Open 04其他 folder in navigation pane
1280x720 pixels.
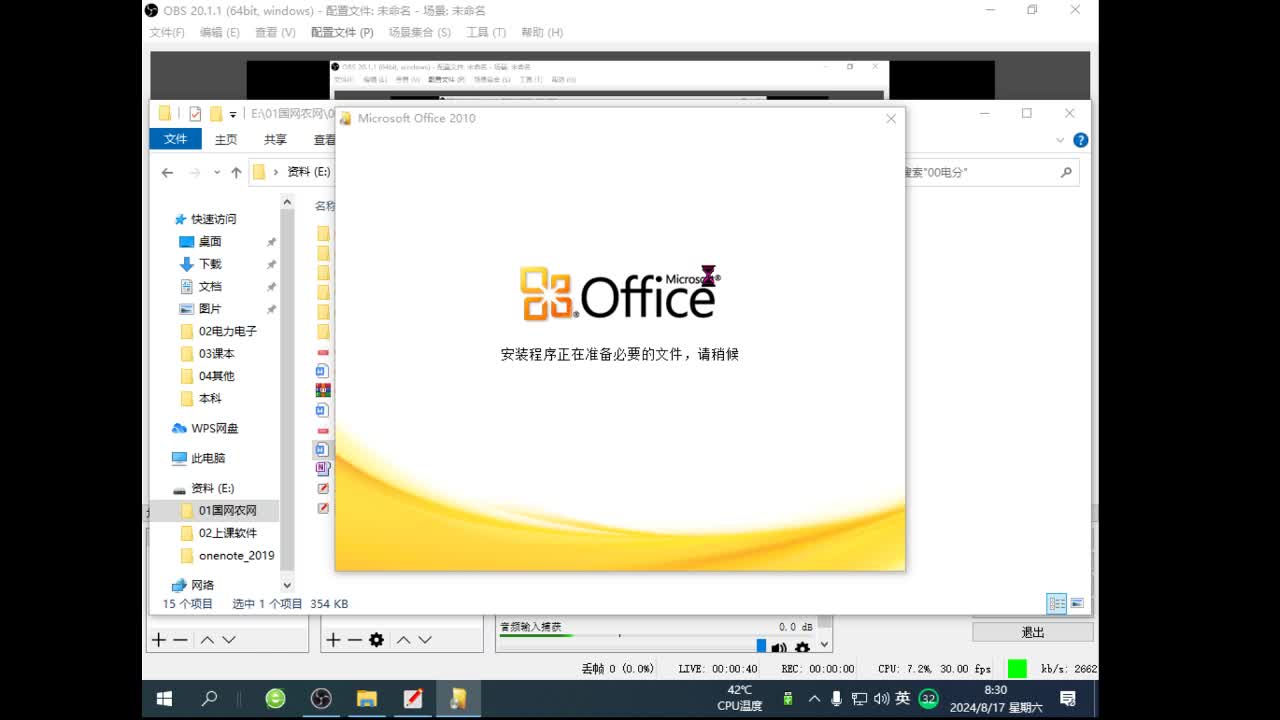pos(216,376)
